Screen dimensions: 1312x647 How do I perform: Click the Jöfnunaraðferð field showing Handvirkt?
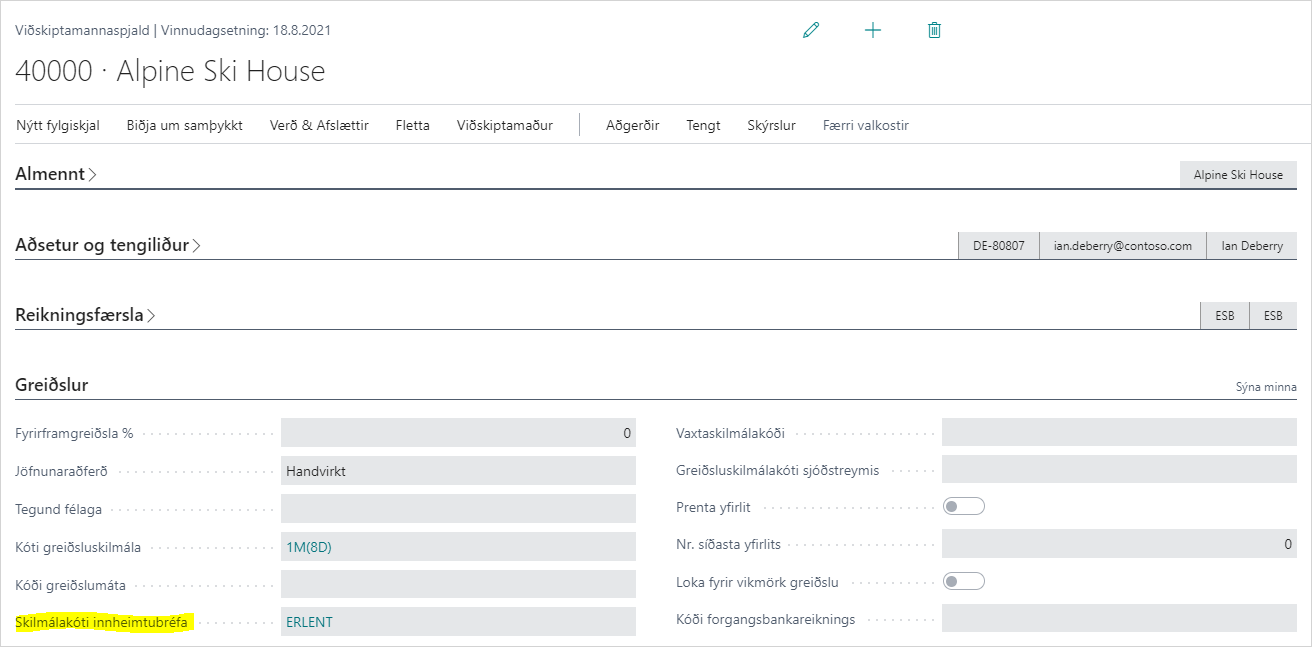point(458,471)
